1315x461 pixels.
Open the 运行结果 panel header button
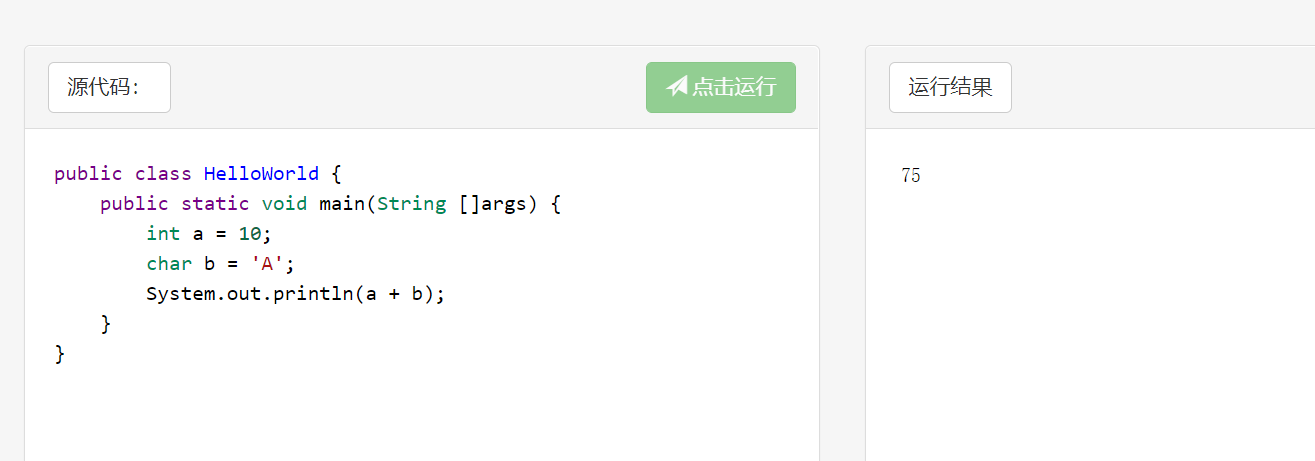[950, 87]
